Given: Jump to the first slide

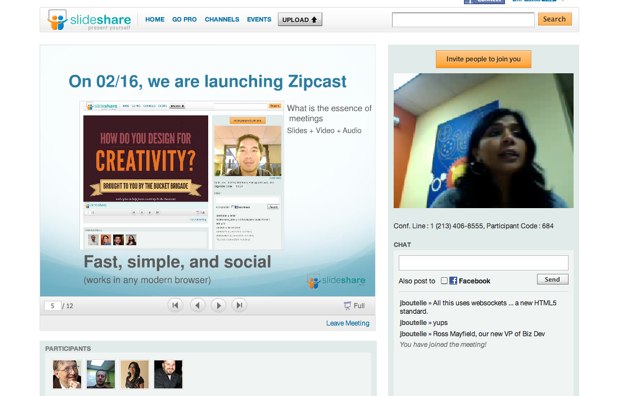Looking at the screenshot, I should (x=175, y=305).
